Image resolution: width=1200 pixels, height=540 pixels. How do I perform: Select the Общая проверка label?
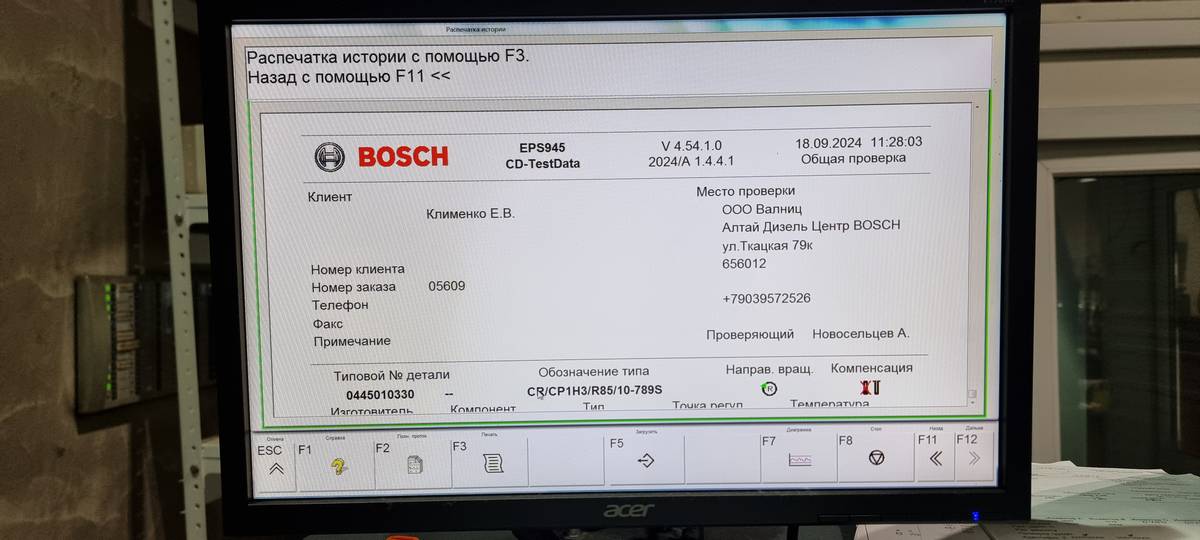(x=854, y=158)
